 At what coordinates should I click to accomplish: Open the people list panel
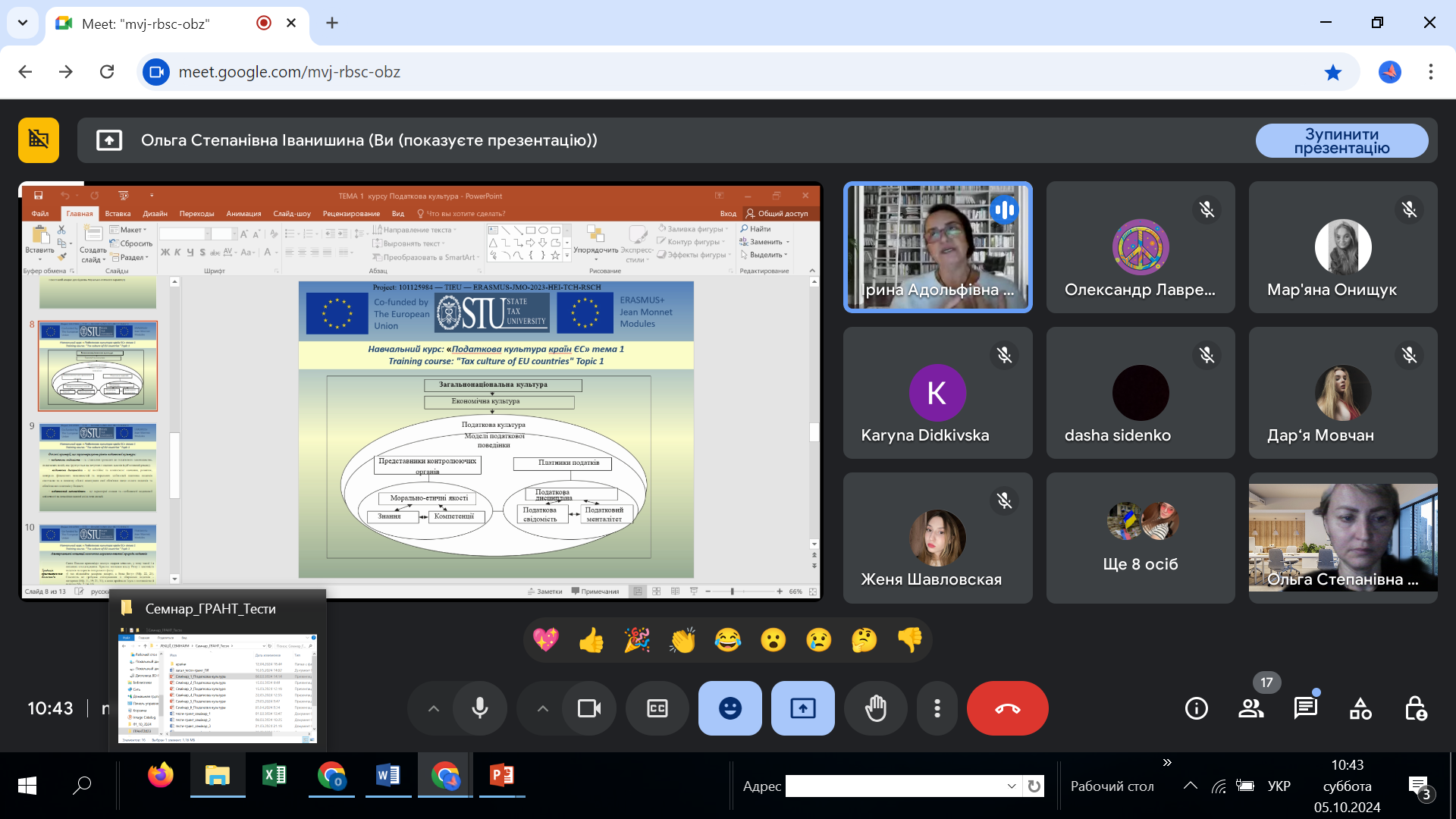[1251, 708]
